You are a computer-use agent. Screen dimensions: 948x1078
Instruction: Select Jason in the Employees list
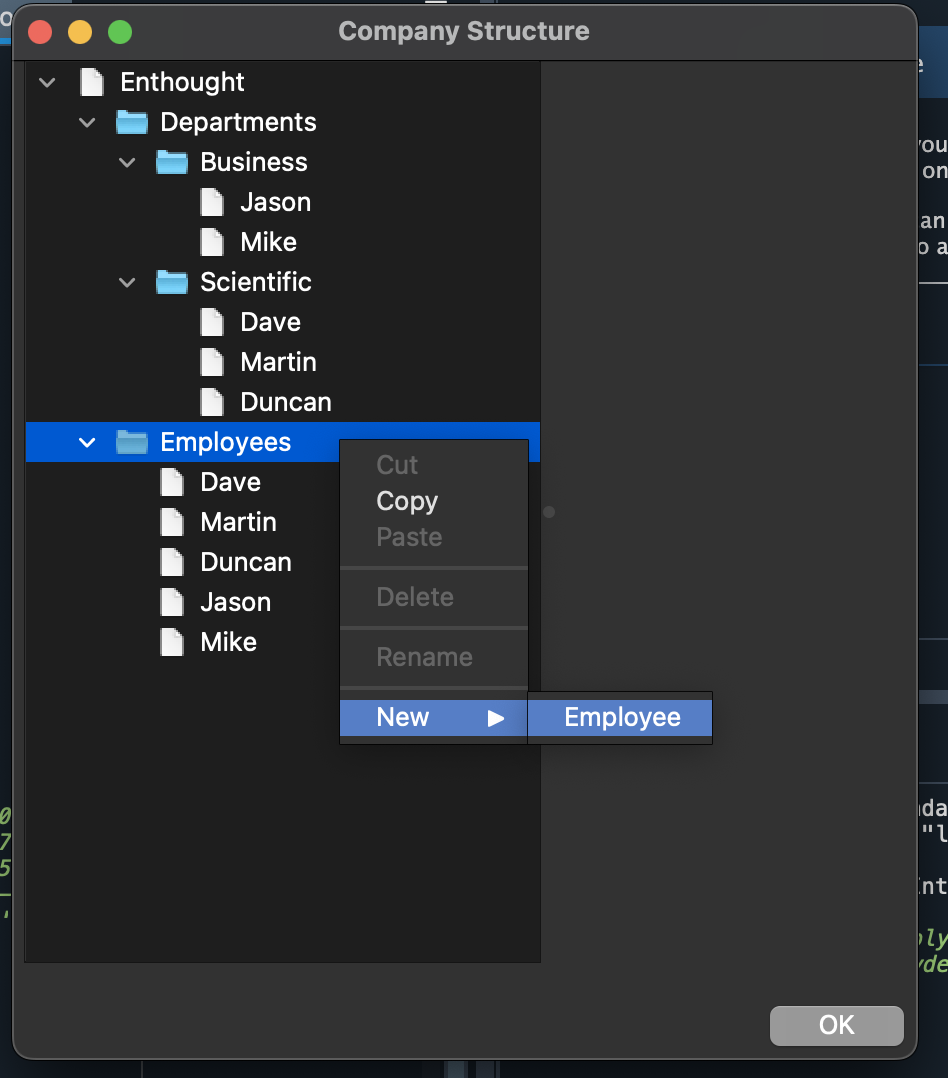coord(236,601)
